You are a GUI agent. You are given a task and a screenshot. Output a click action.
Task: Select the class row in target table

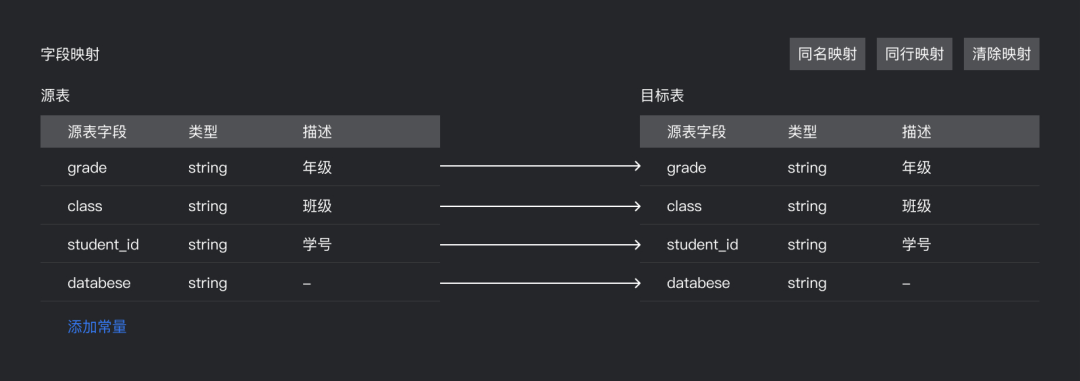pos(840,205)
